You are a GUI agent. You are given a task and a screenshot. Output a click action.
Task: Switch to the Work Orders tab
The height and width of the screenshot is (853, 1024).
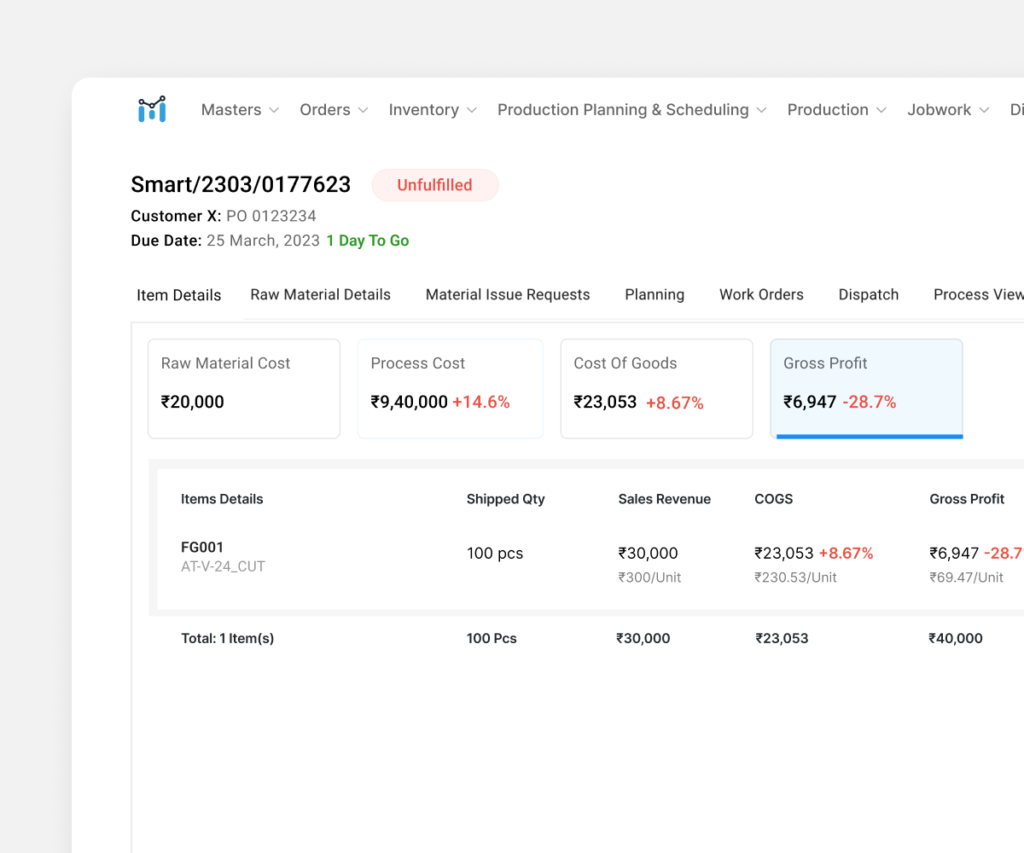[x=761, y=295]
